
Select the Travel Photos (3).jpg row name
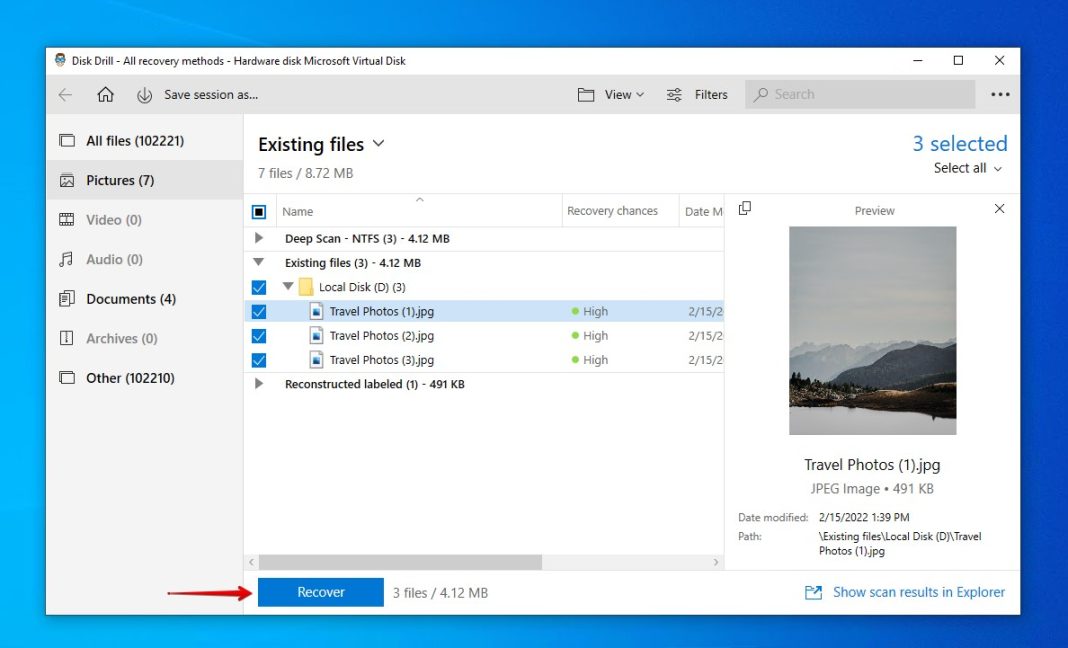click(x=381, y=360)
